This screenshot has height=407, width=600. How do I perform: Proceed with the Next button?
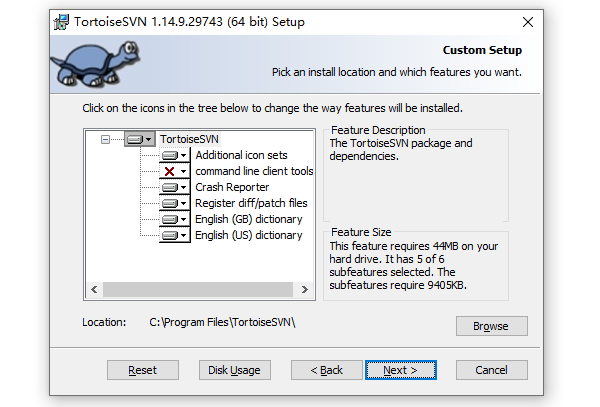click(400, 370)
